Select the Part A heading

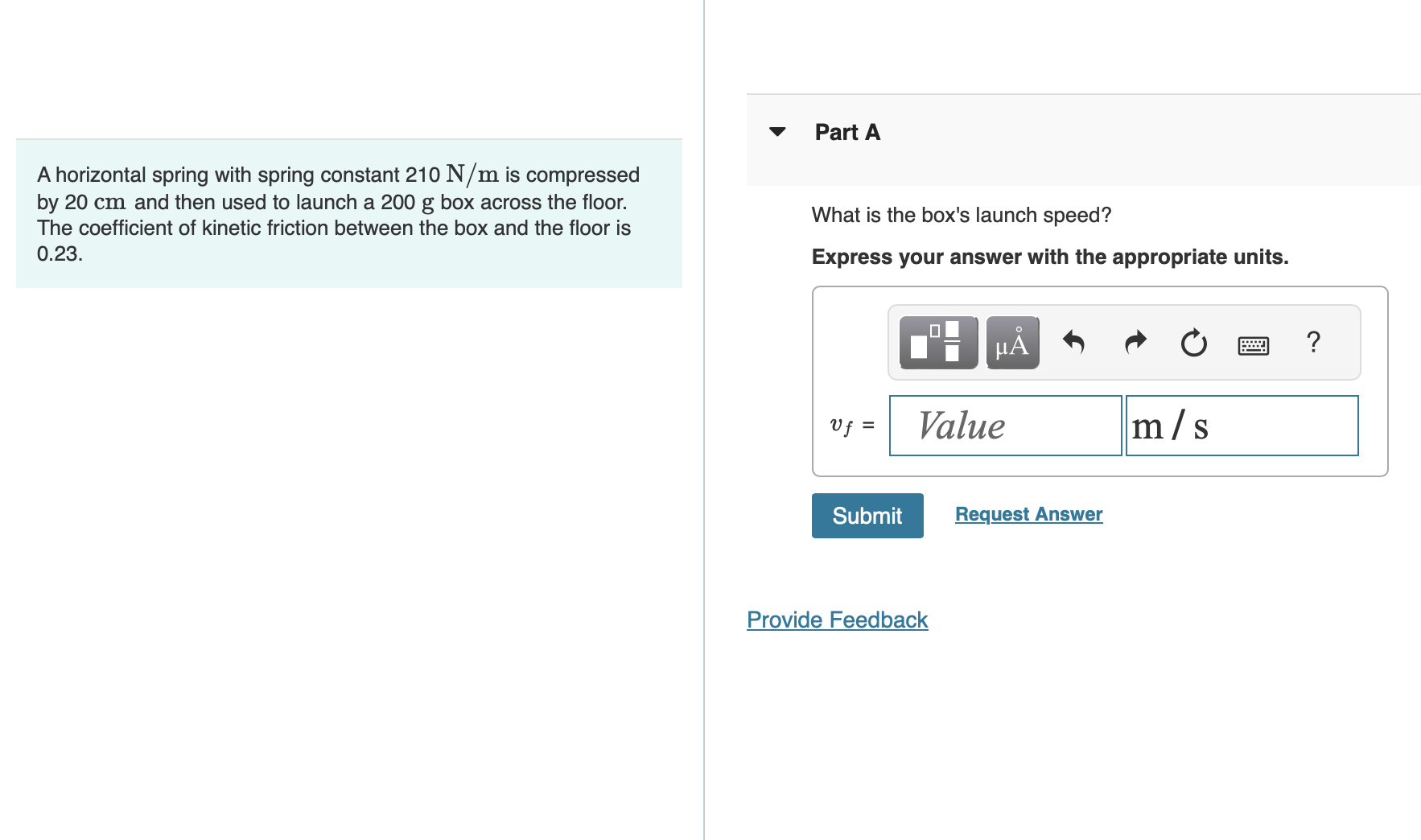pyautogui.click(x=846, y=131)
